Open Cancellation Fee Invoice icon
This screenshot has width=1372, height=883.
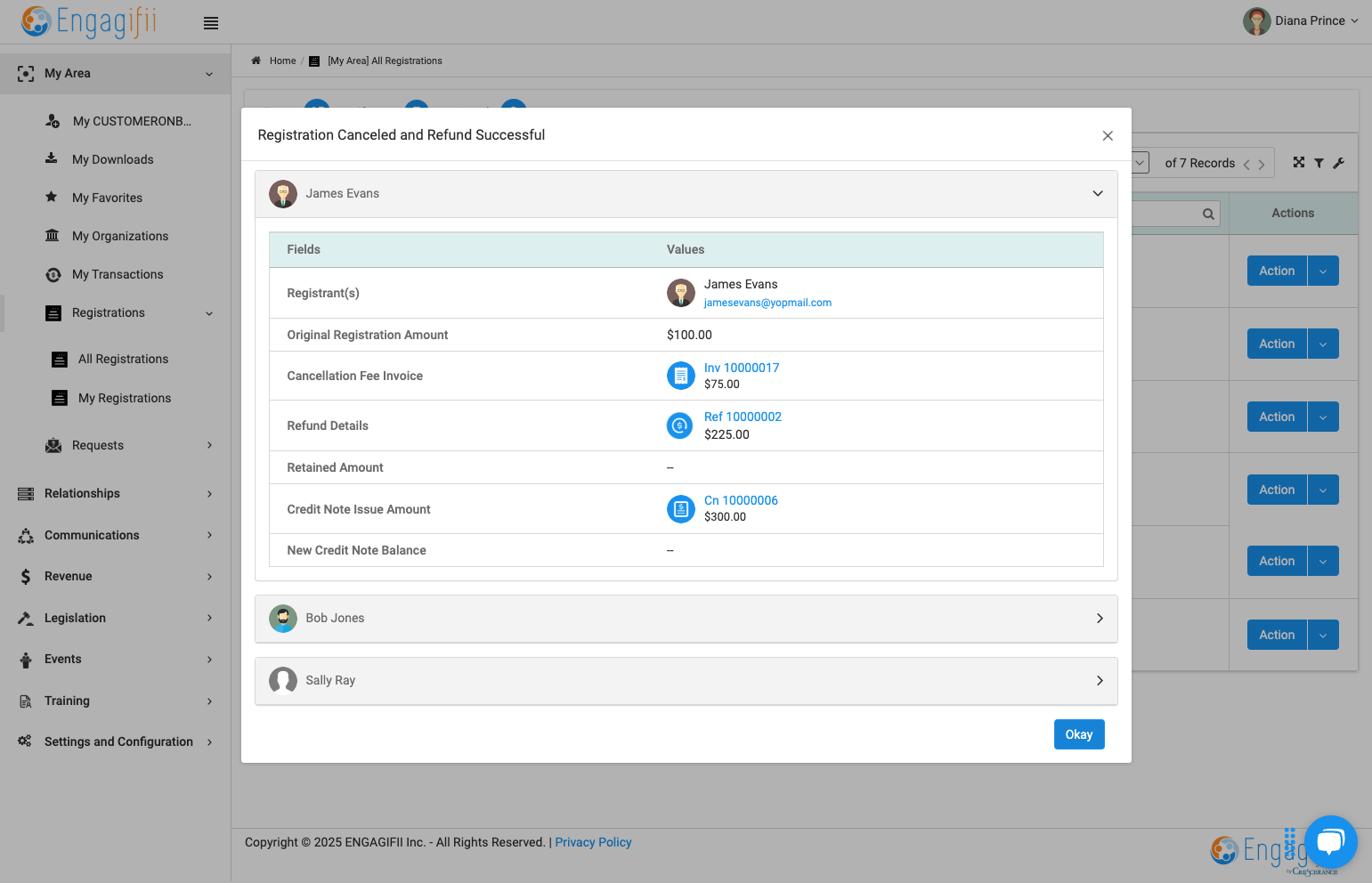point(681,376)
